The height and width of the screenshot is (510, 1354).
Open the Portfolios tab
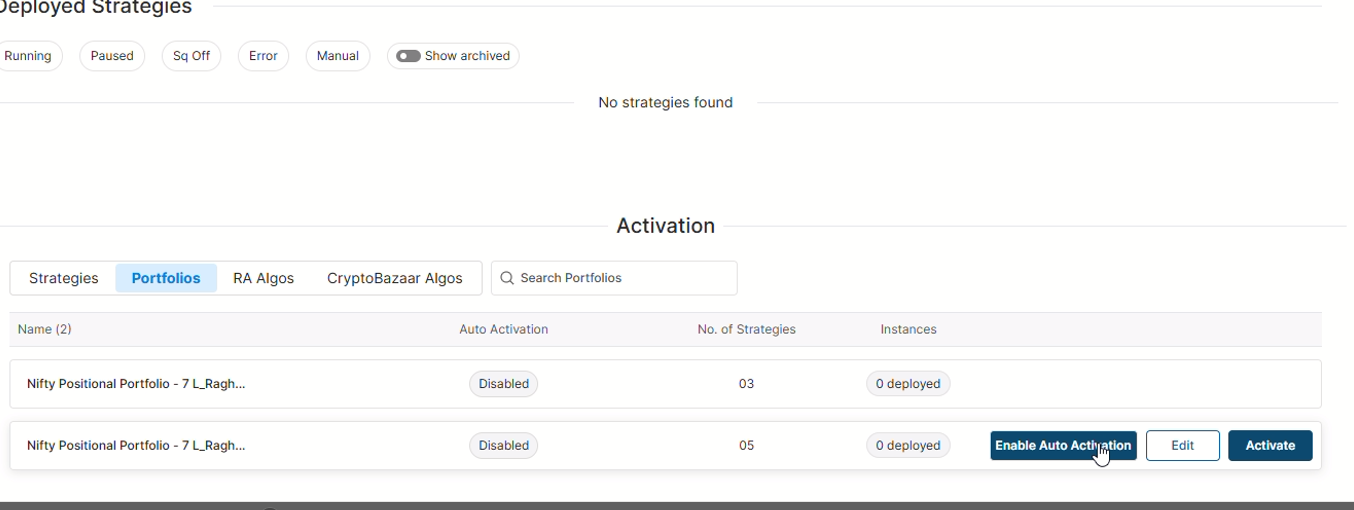click(166, 278)
